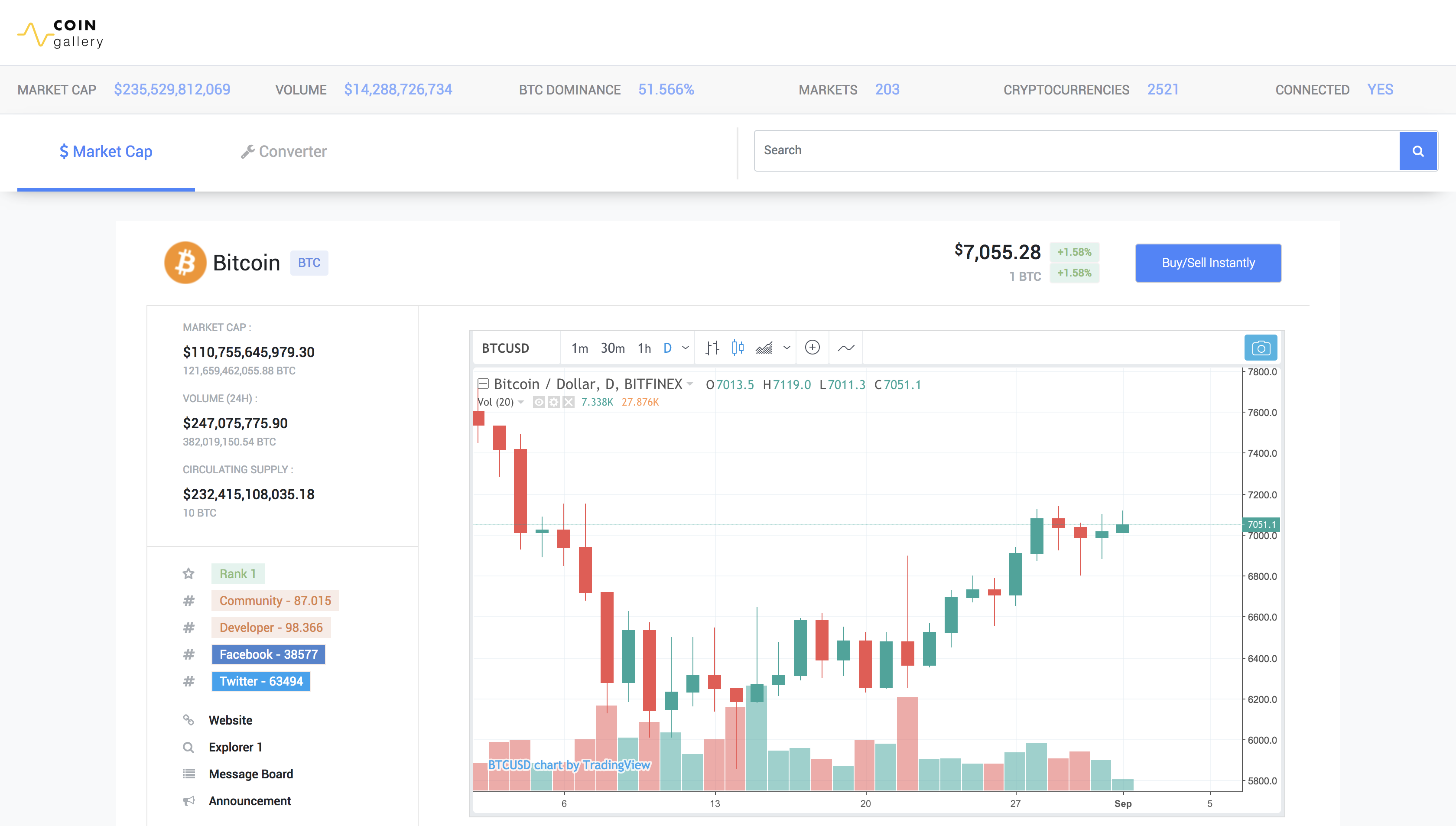Click the Buy/Sell Instantly button

tap(1208, 263)
